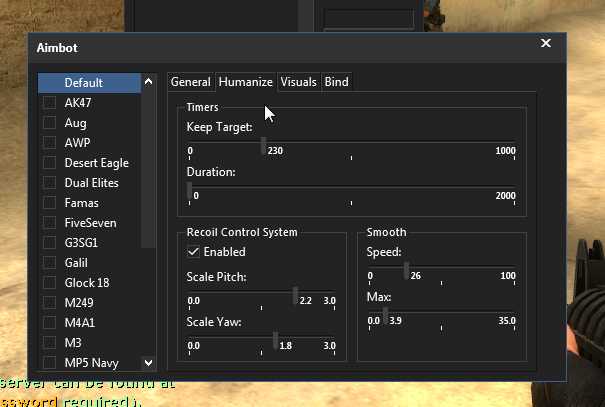Click the weapon list scroll-up arrow
The width and height of the screenshot is (605, 407).
click(x=149, y=82)
